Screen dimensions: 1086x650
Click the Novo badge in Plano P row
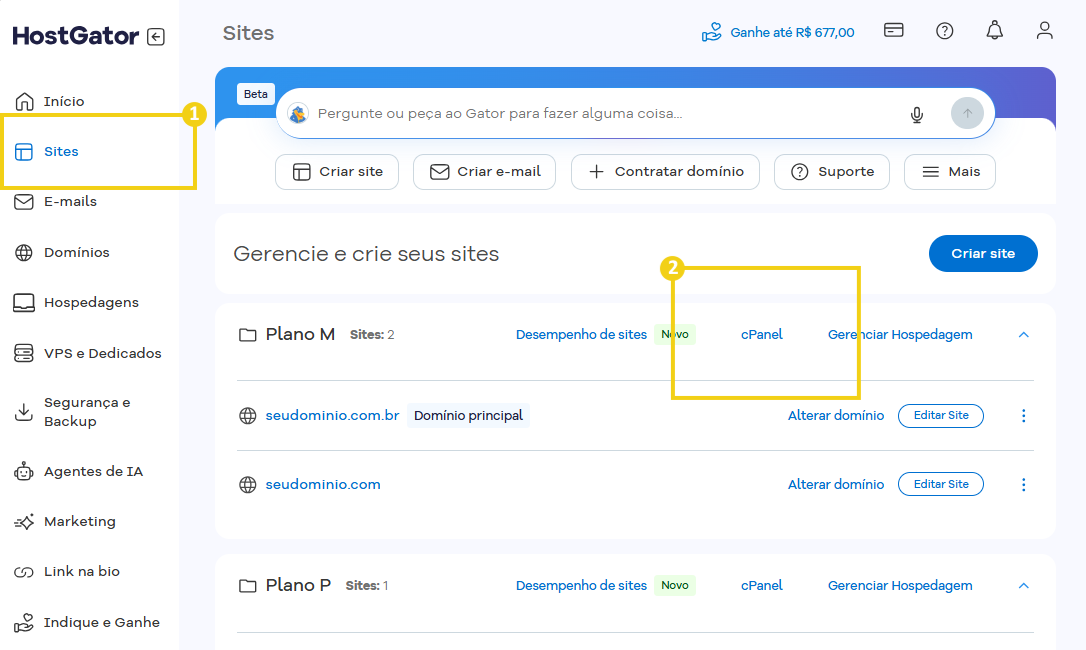click(675, 586)
